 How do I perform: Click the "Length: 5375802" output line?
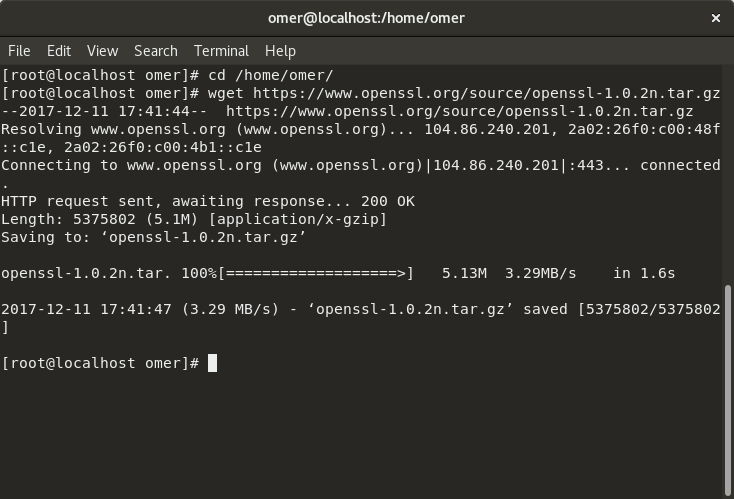[193, 219]
